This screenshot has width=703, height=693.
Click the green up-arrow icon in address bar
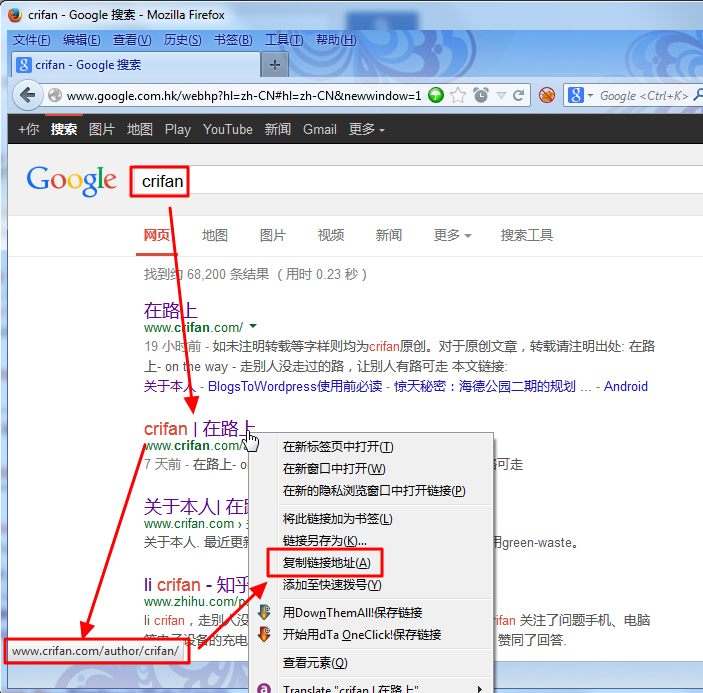point(435,95)
